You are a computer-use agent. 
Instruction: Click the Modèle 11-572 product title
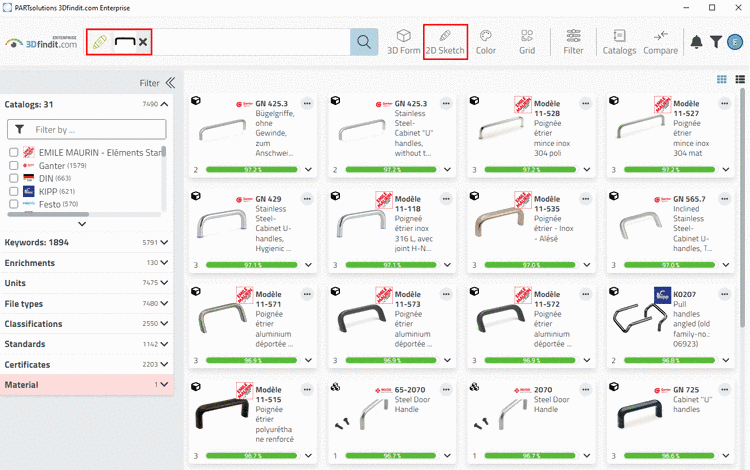[x=547, y=299]
